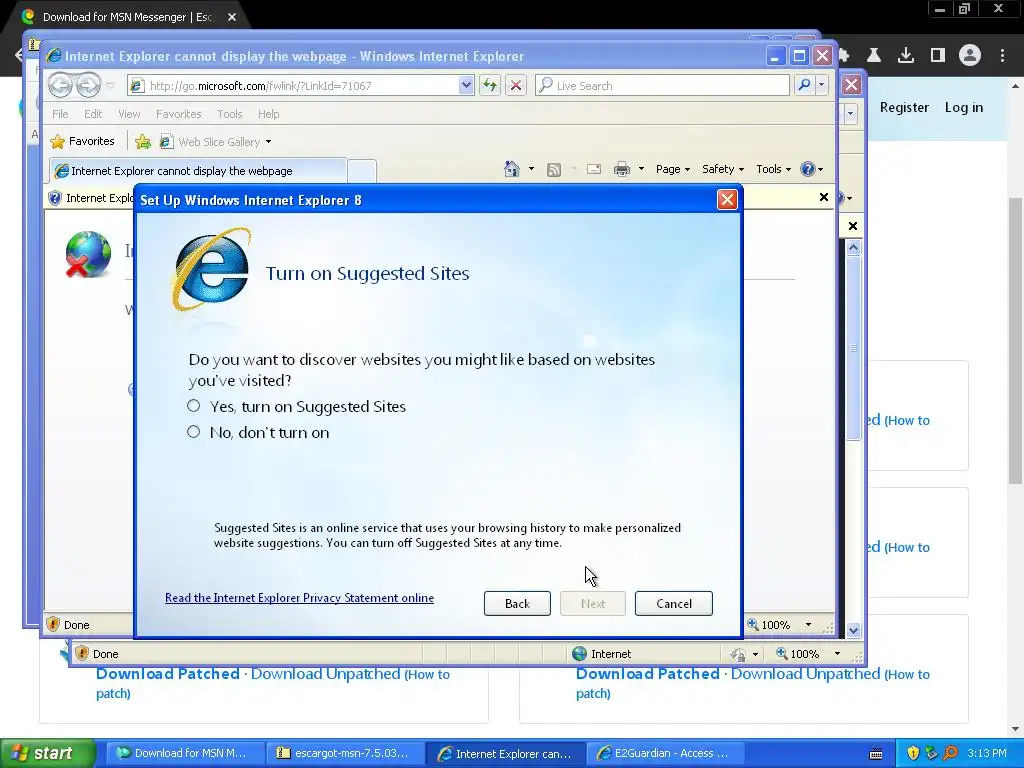Click Register link on web page
This screenshot has height=768, width=1024.
coord(904,107)
